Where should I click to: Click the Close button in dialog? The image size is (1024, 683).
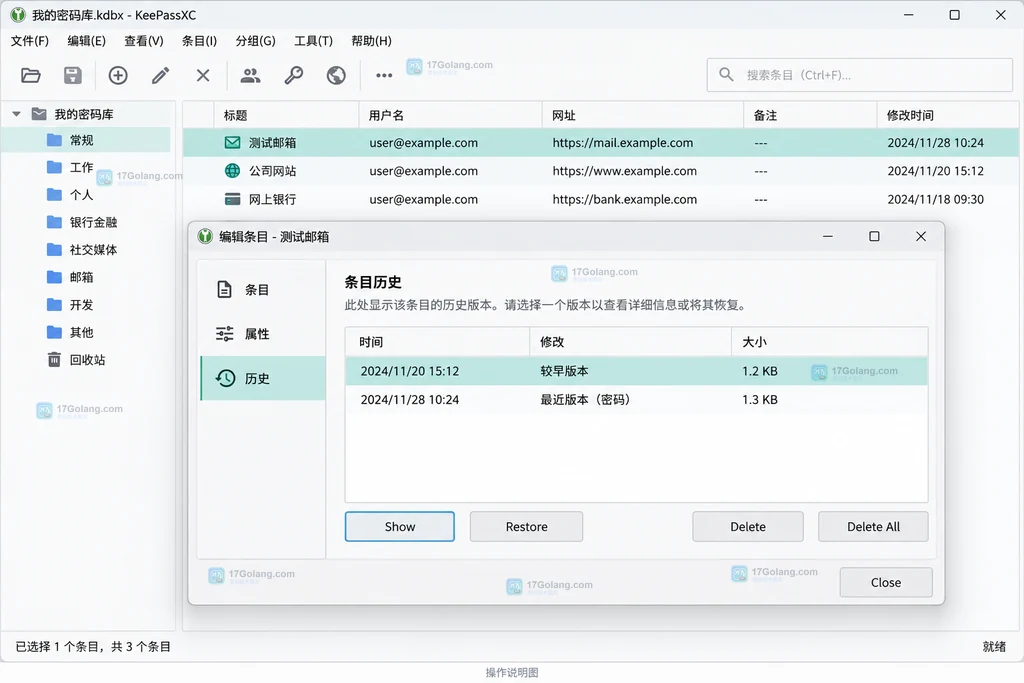pos(886,582)
